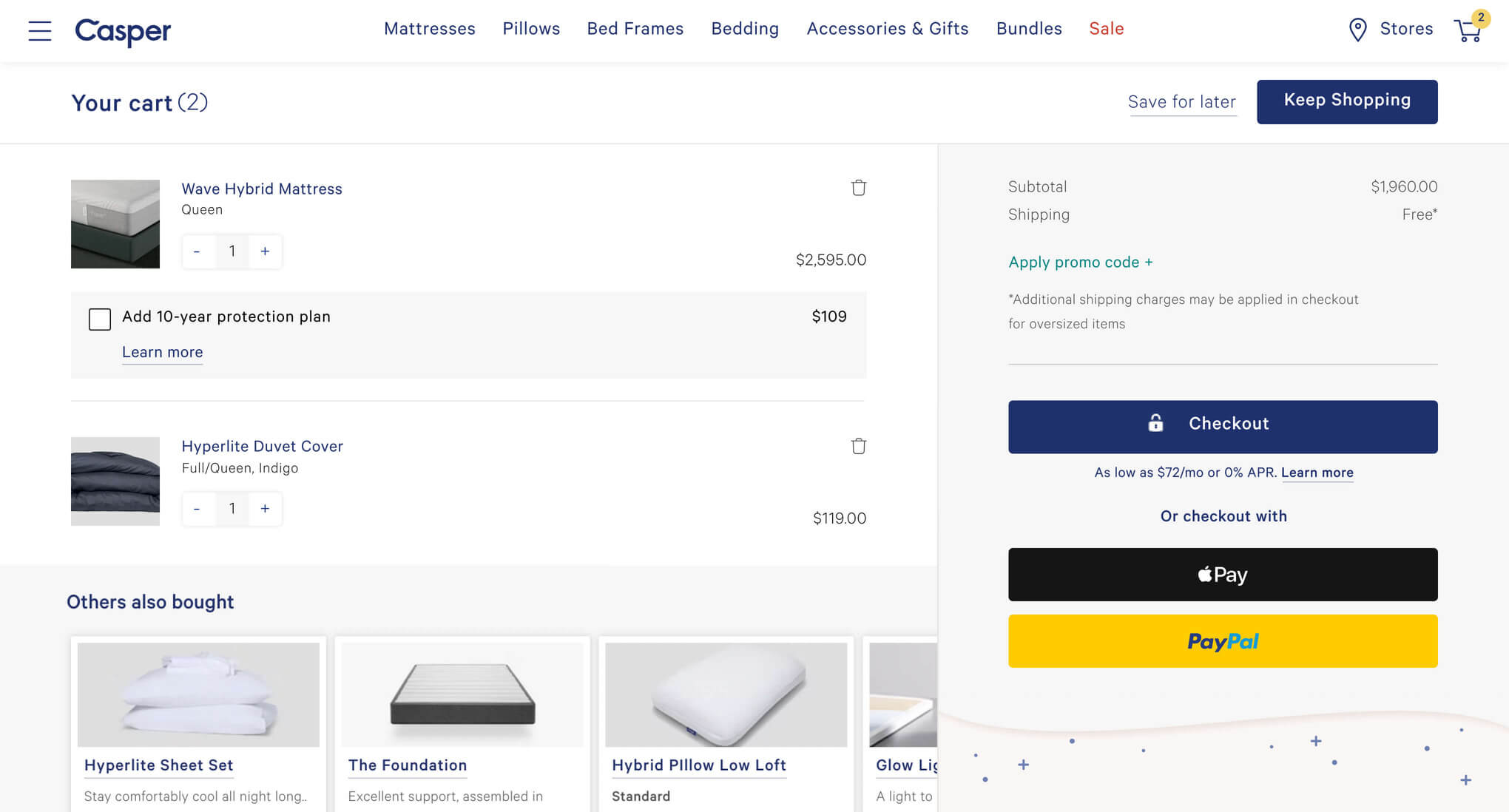Click the Keep Shopping button

point(1346,101)
